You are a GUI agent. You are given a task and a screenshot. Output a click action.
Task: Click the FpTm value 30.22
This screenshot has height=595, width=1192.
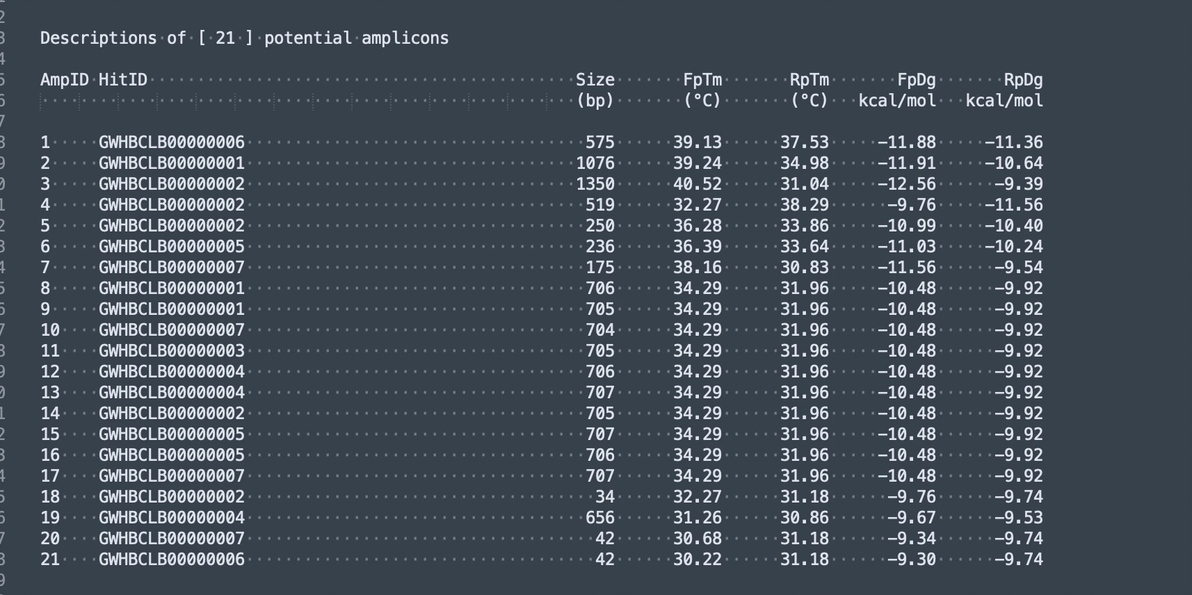click(697, 559)
